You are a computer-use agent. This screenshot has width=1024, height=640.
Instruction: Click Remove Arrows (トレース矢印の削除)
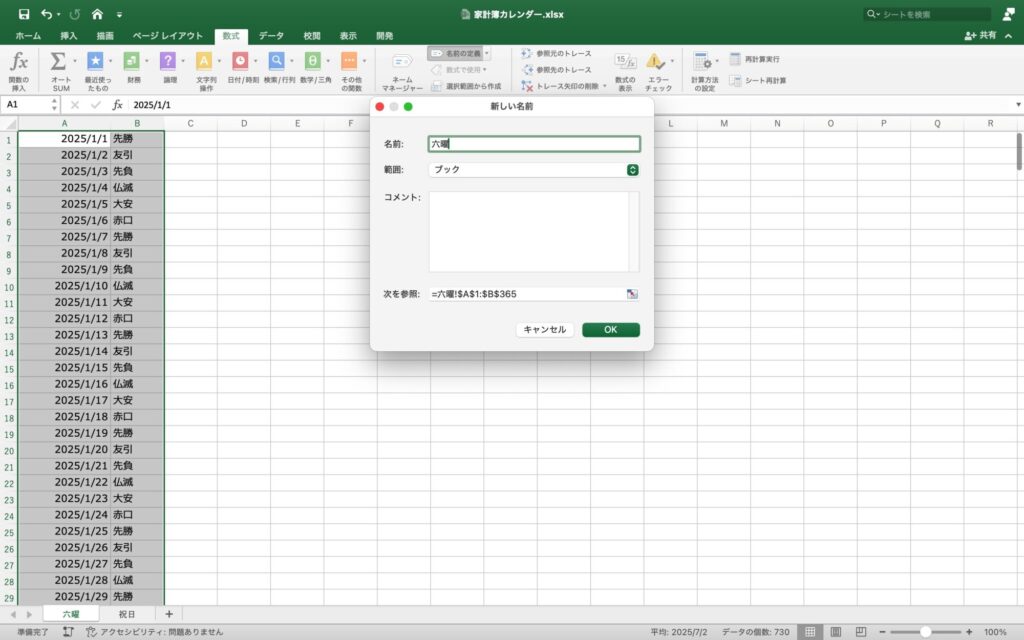click(x=560, y=86)
